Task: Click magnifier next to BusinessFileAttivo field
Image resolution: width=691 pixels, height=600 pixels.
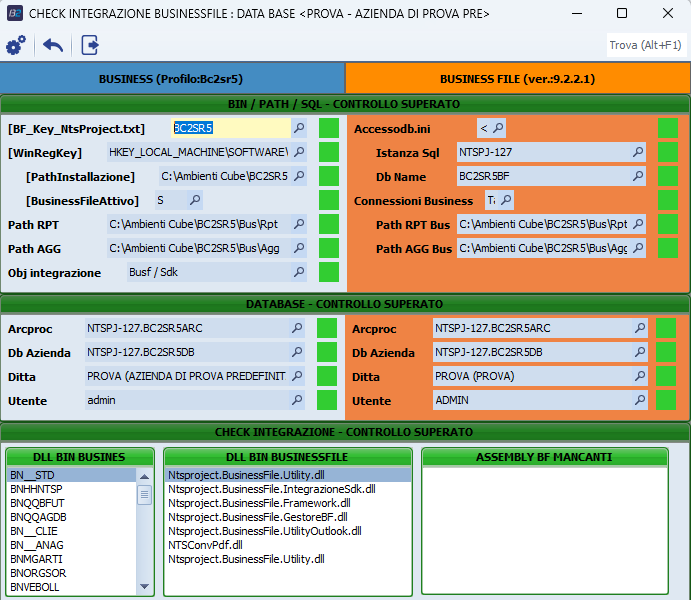Action: tap(195, 200)
